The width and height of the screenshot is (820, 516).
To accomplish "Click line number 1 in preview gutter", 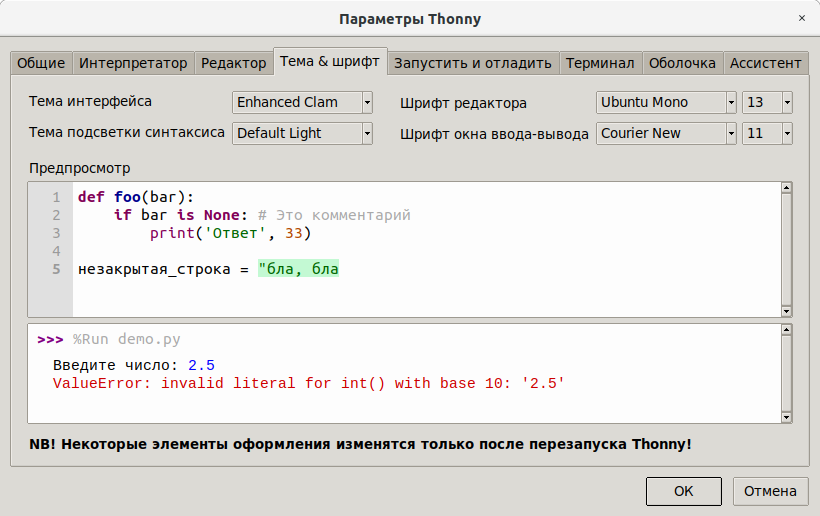I will 56,198.
